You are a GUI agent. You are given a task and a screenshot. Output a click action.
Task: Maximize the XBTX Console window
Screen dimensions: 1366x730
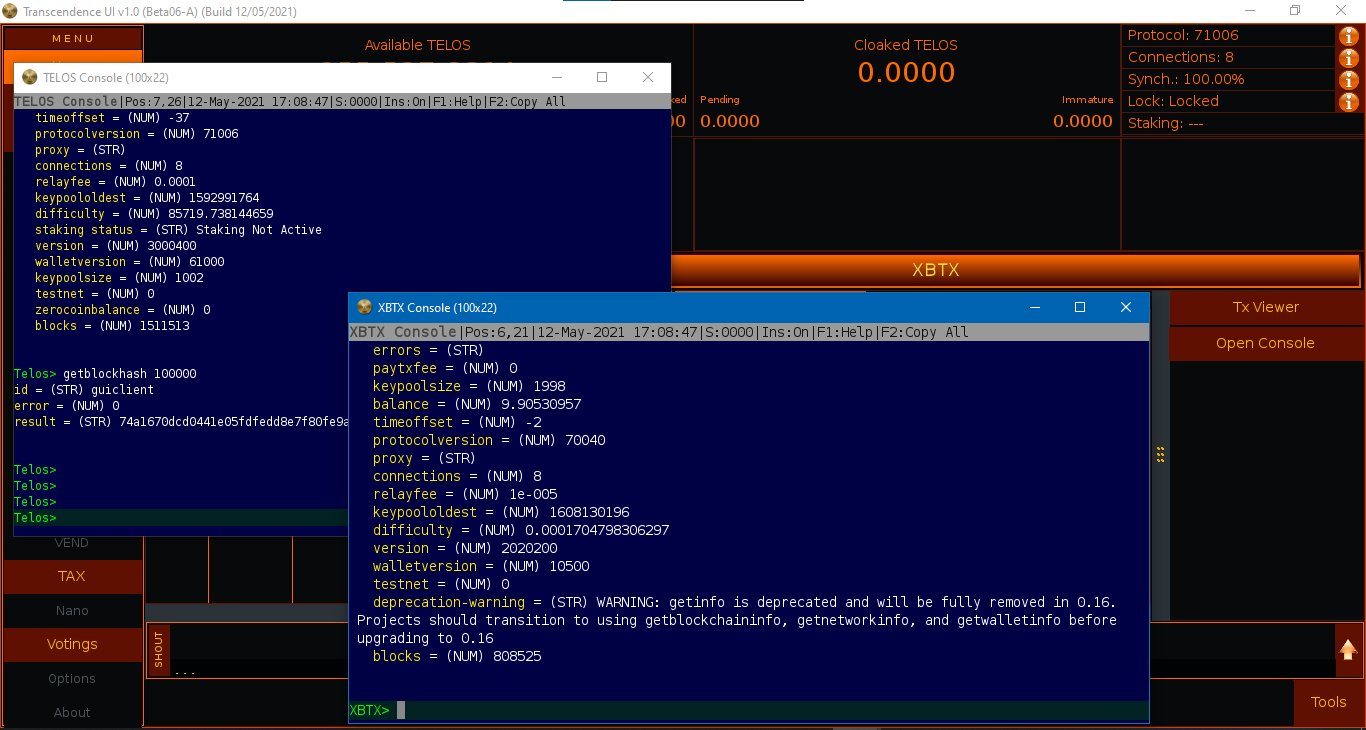tap(1079, 307)
